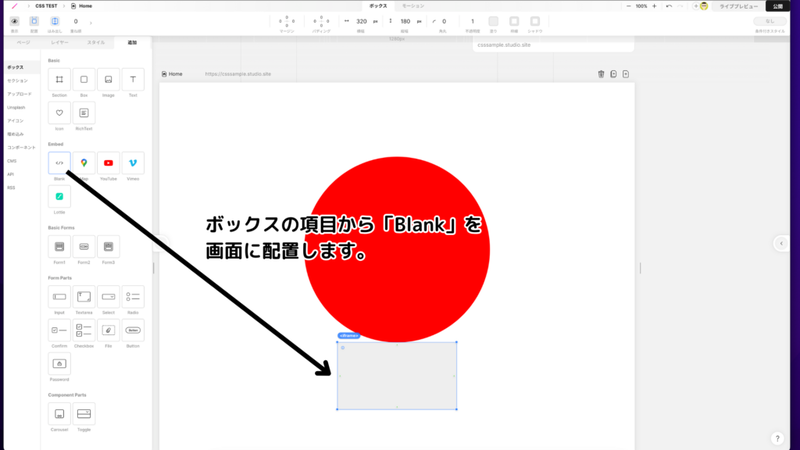Zoom in with the plus button
The width and height of the screenshot is (800, 450).
655,6
